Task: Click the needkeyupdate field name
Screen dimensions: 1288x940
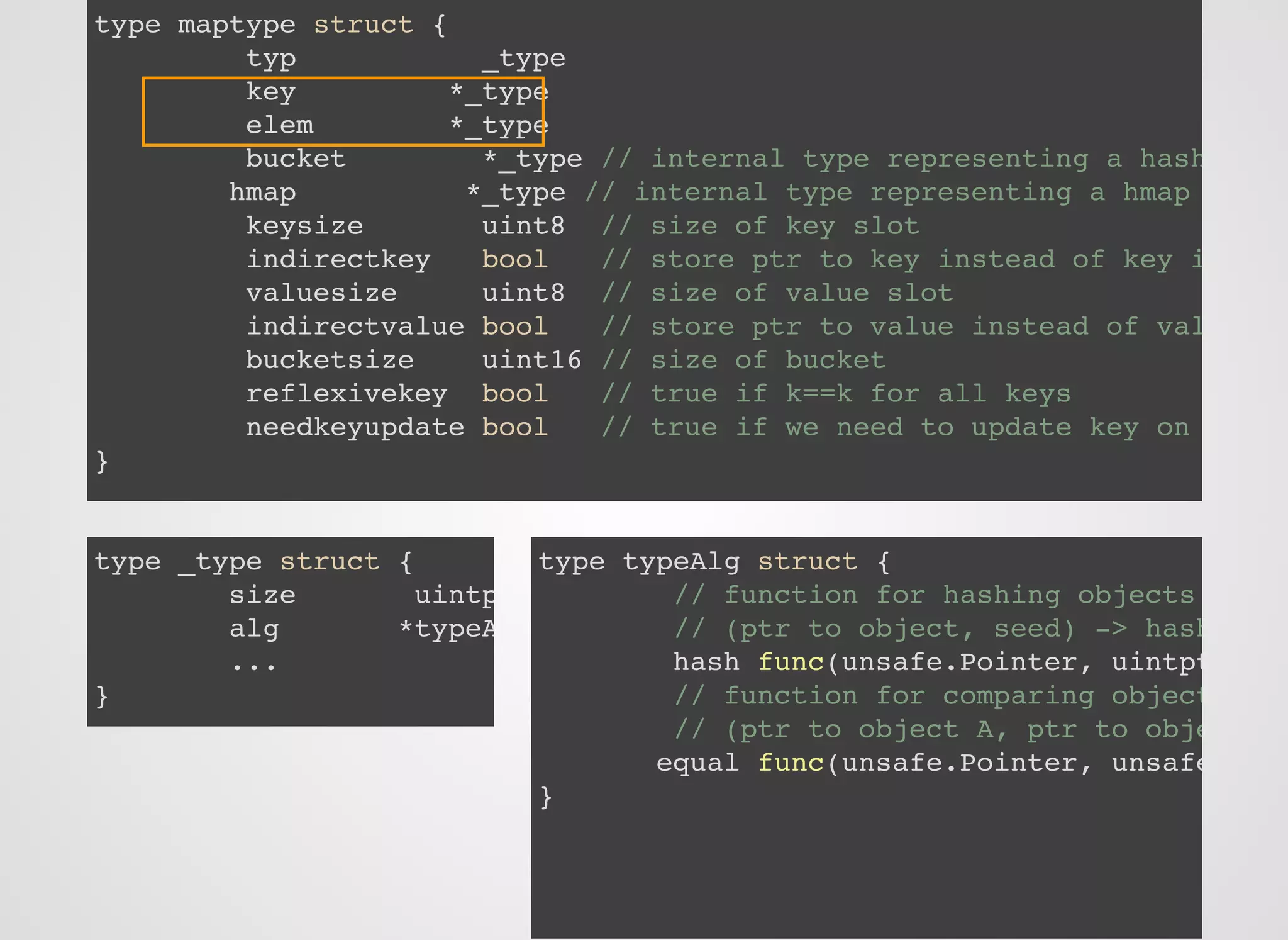Action: pos(355,427)
